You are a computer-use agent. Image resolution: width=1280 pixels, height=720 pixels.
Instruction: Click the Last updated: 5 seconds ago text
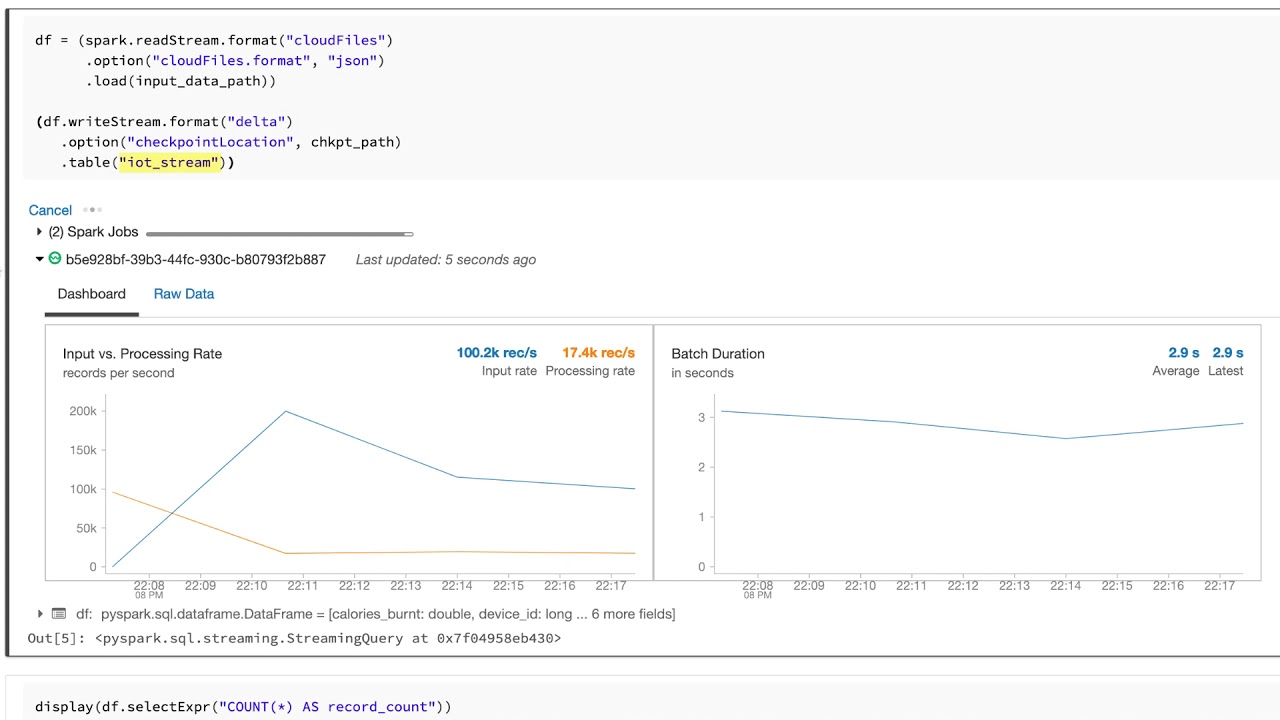coord(446,259)
